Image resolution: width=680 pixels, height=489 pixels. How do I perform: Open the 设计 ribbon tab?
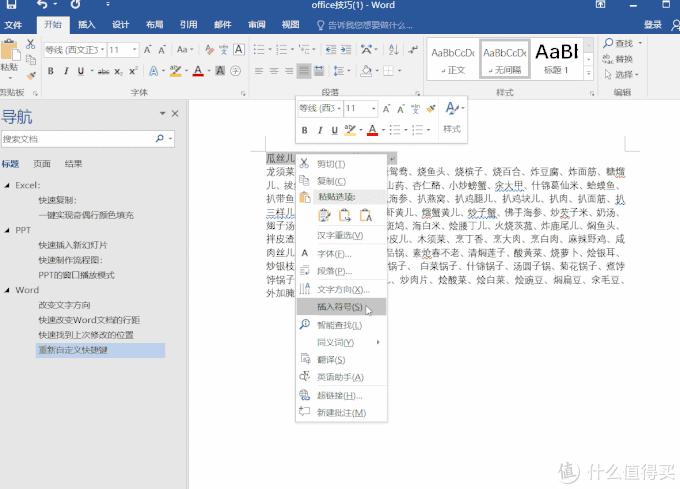(x=121, y=25)
